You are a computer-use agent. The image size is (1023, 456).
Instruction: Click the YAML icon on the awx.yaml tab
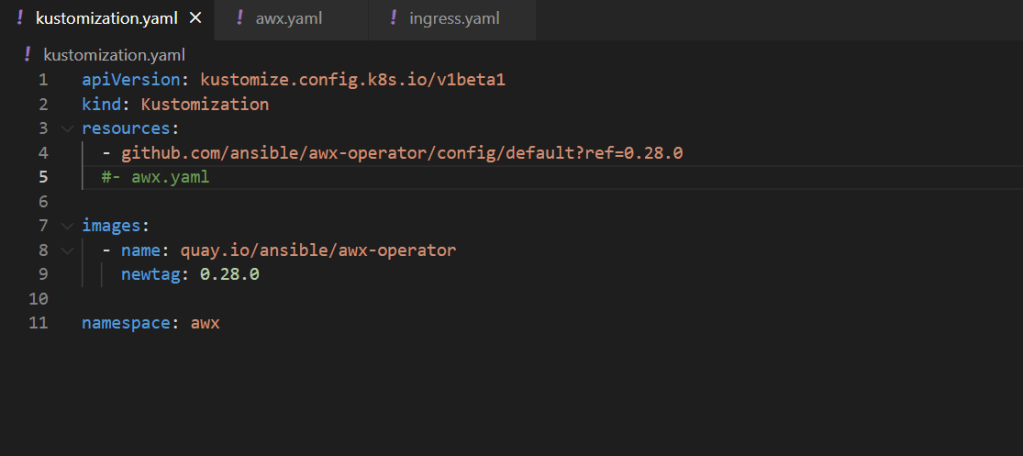(241, 18)
